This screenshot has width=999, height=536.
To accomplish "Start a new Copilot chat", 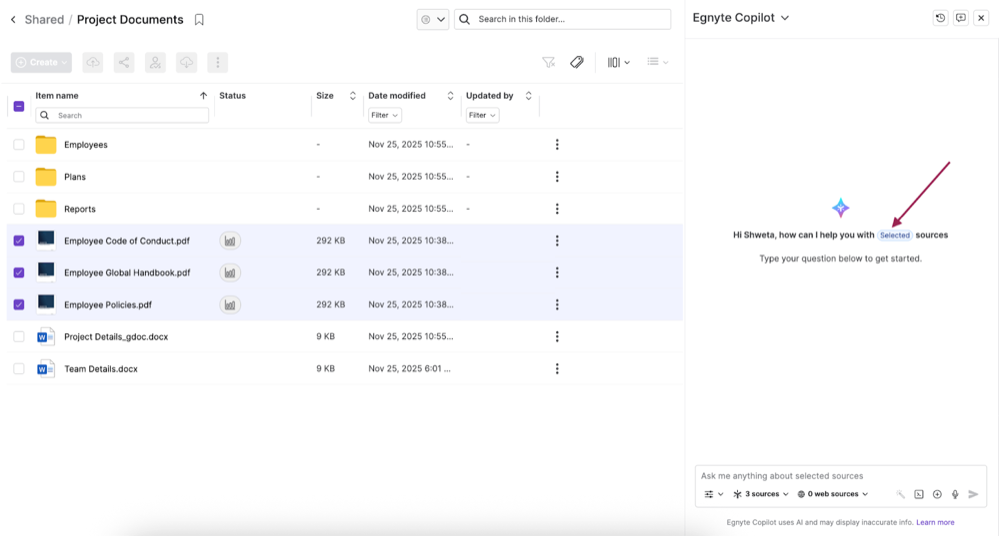I will pos(961,18).
